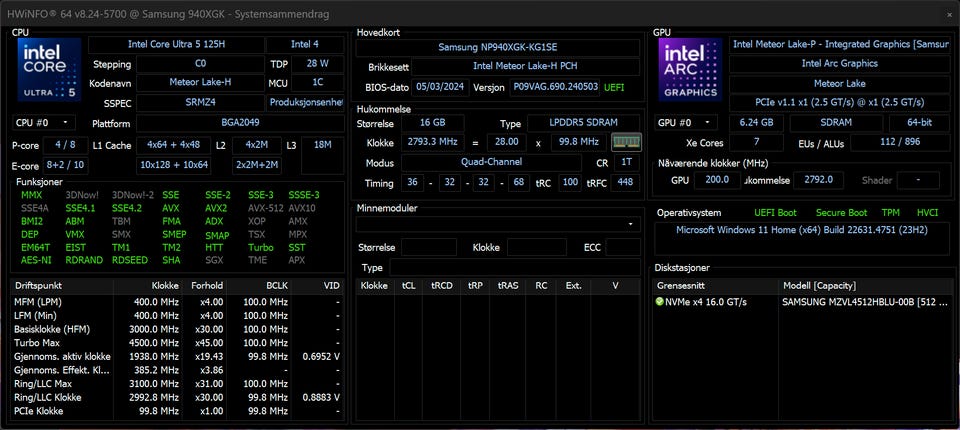The height and width of the screenshot is (430, 960).
Task: Click the green status icon next to NVMe x4
Action: coord(659,302)
